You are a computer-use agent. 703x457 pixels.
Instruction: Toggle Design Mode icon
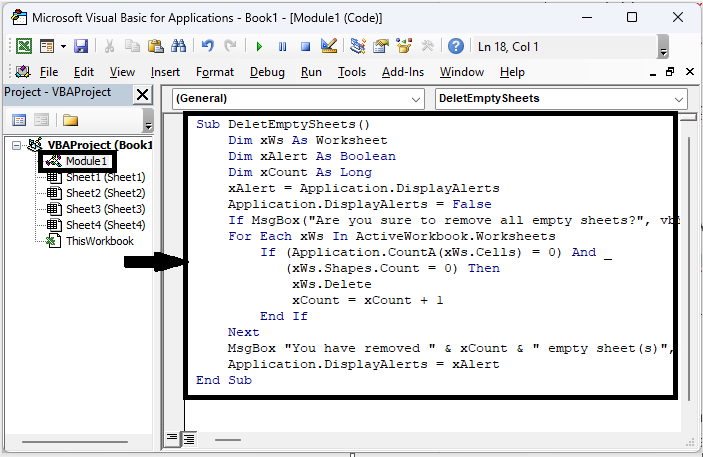click(329, 46)
